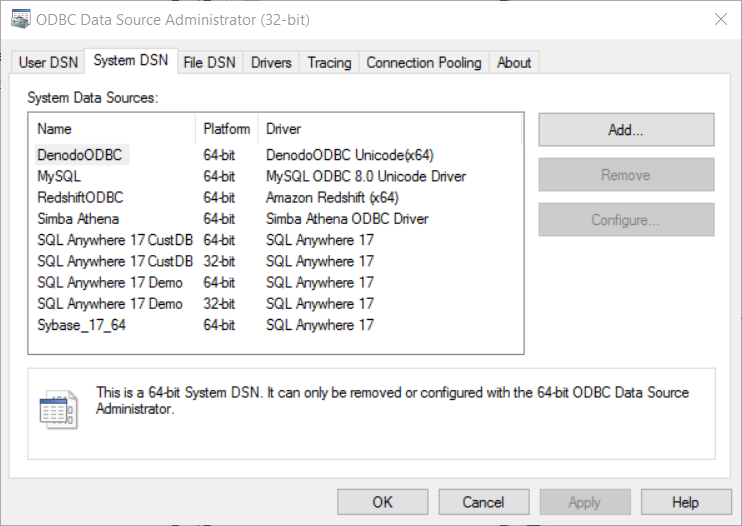Click the System Data Sources label
Screen dimensions: 742x526
pos(93,98)
